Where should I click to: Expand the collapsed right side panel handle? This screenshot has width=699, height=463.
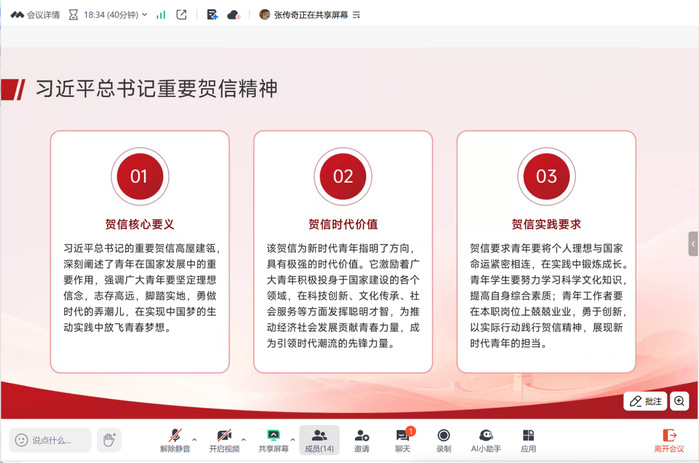tap(693, 243)
